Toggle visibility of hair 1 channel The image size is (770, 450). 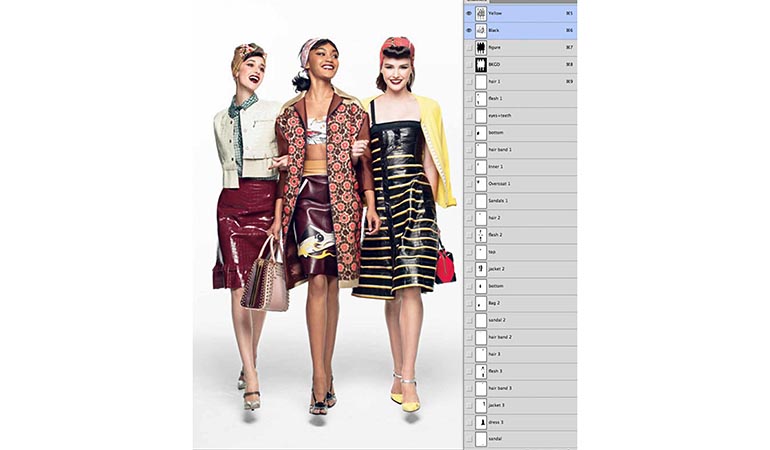click(x=469, y=81)
